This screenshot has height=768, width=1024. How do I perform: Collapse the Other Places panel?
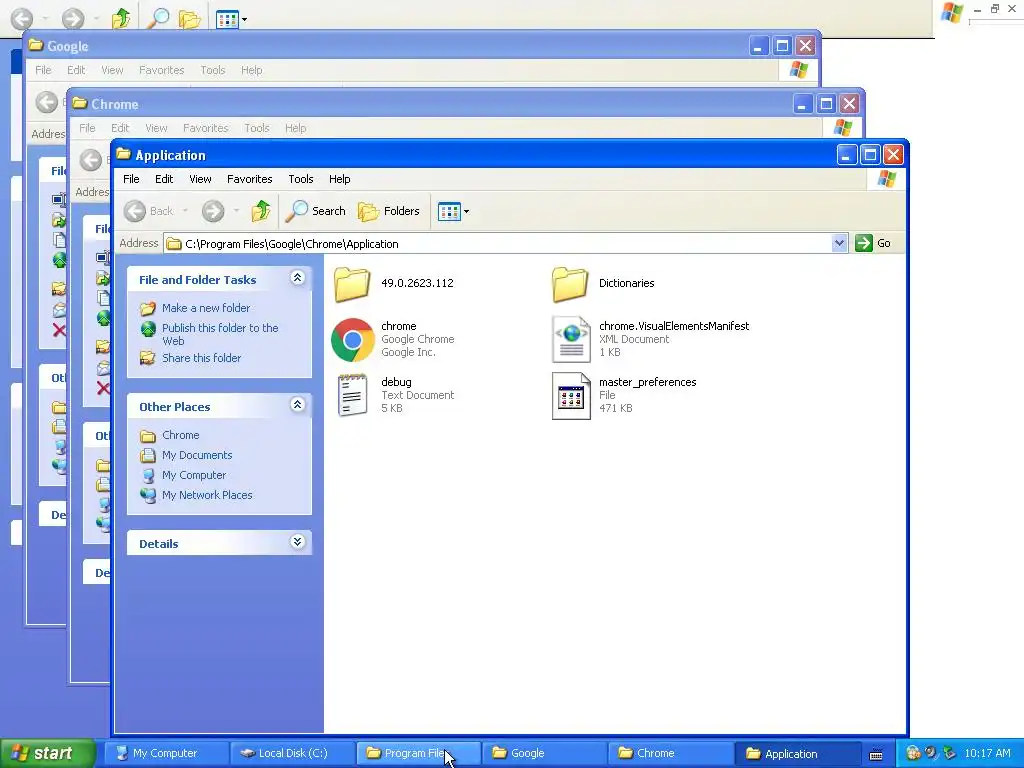pos(297,406)
